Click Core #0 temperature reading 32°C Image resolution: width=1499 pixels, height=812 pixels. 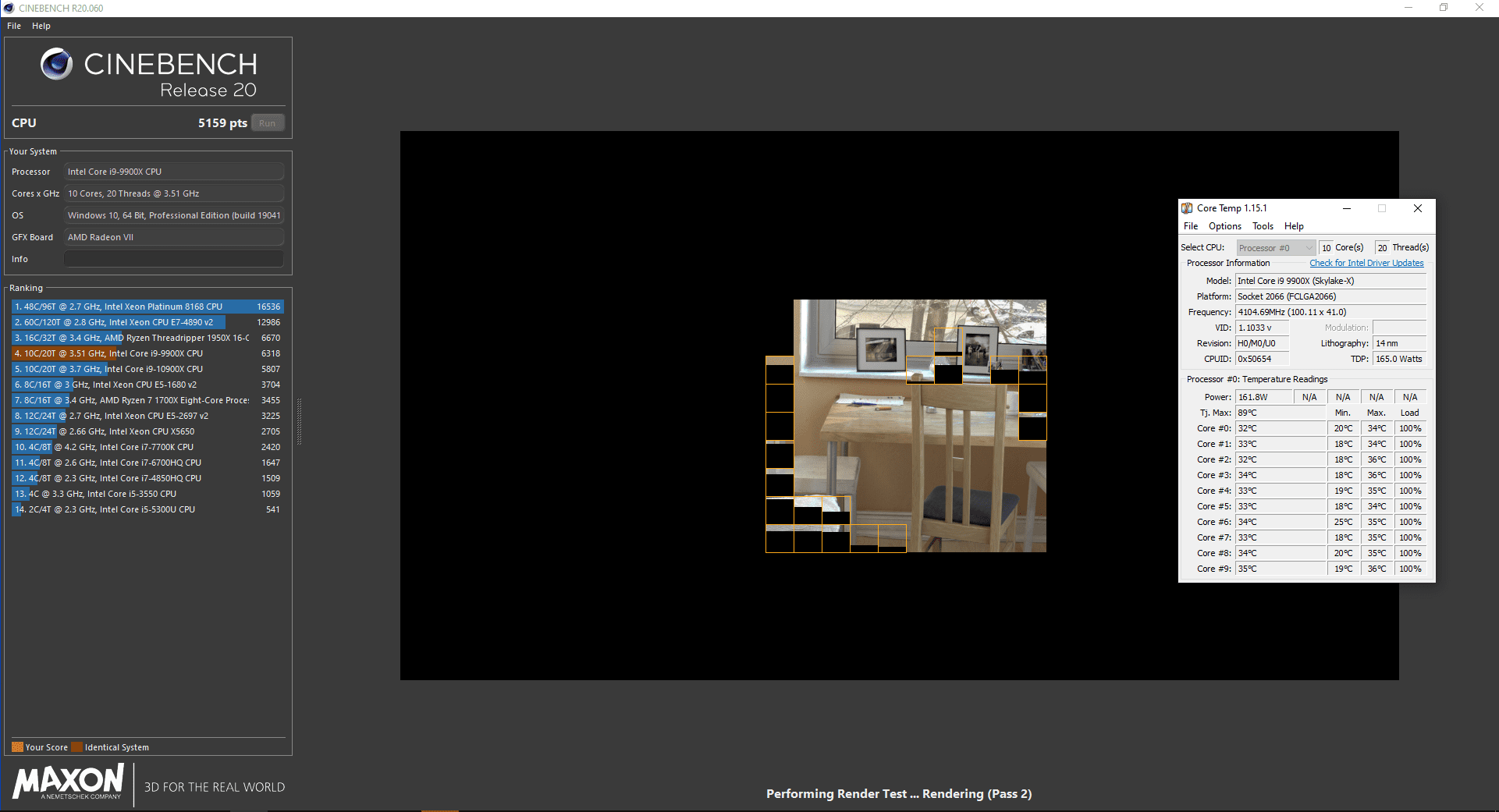1281,428
